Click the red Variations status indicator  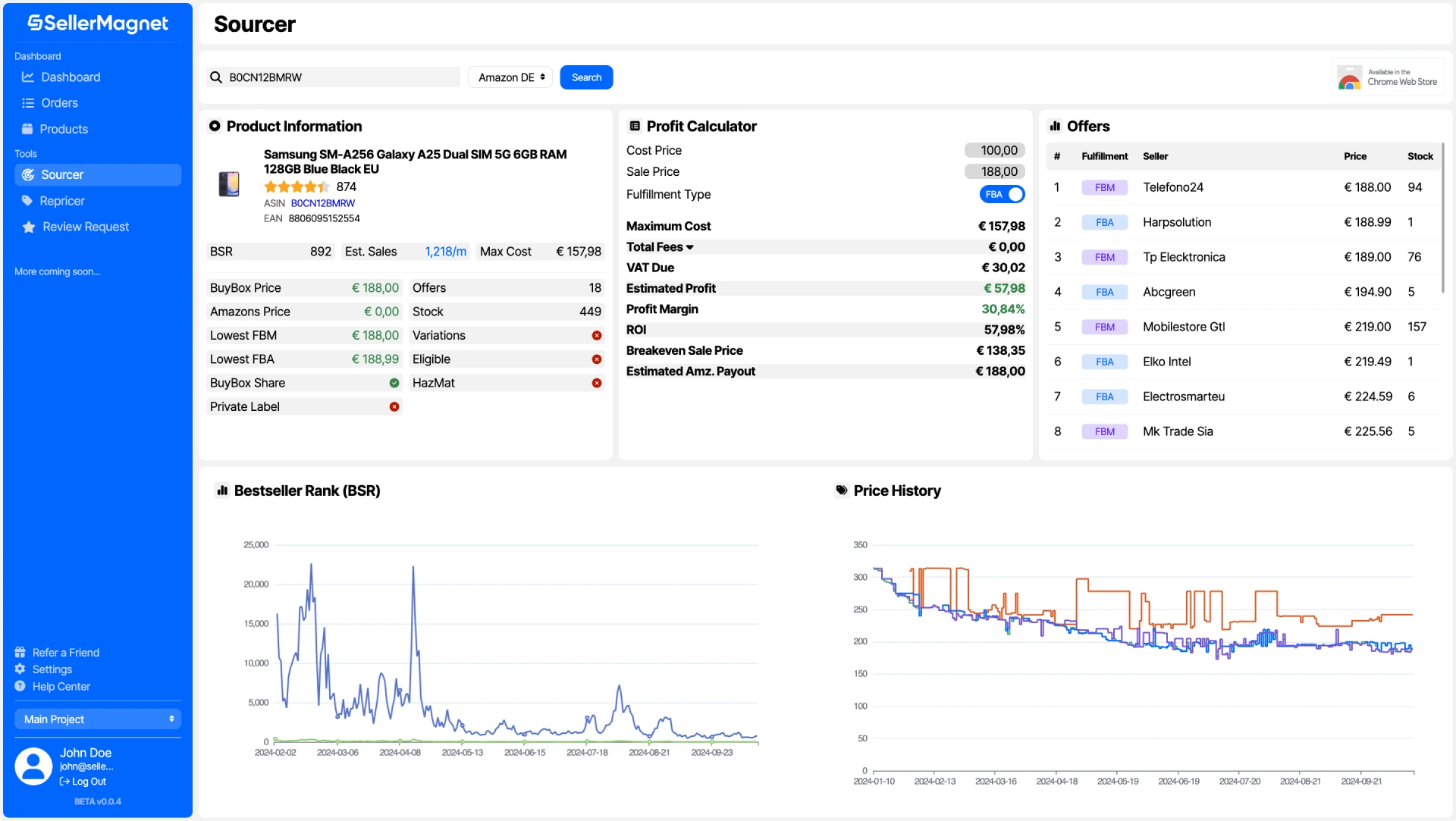[597, 335]
